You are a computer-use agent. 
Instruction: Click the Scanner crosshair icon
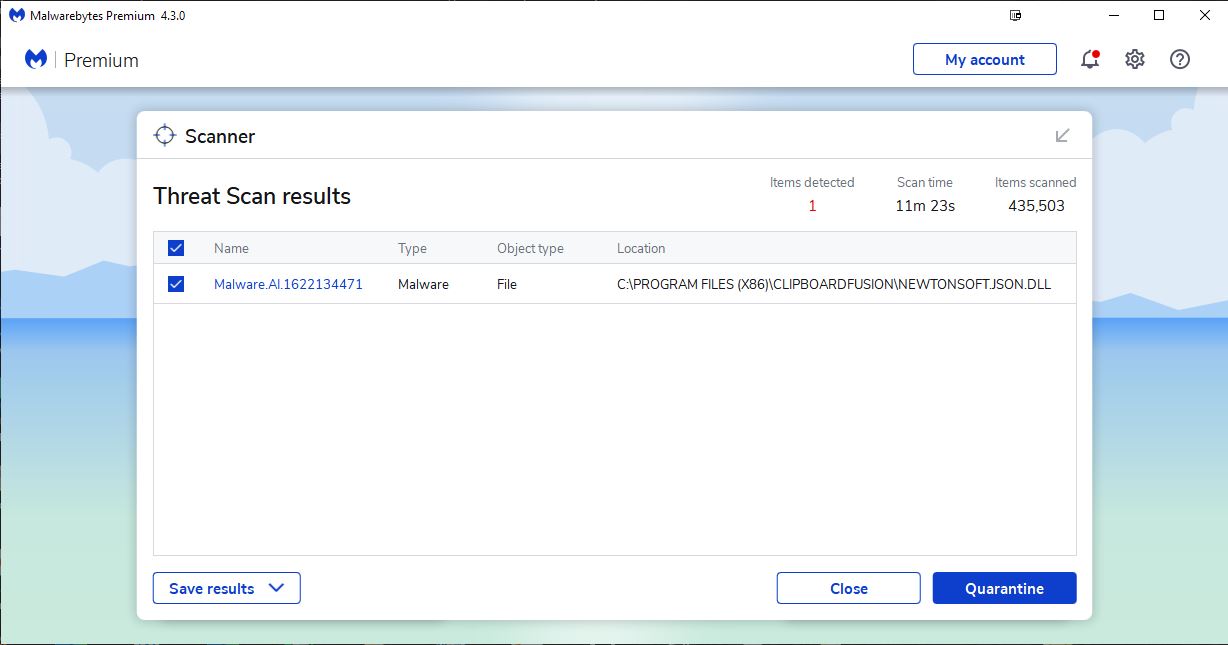(x=165, y=136)
